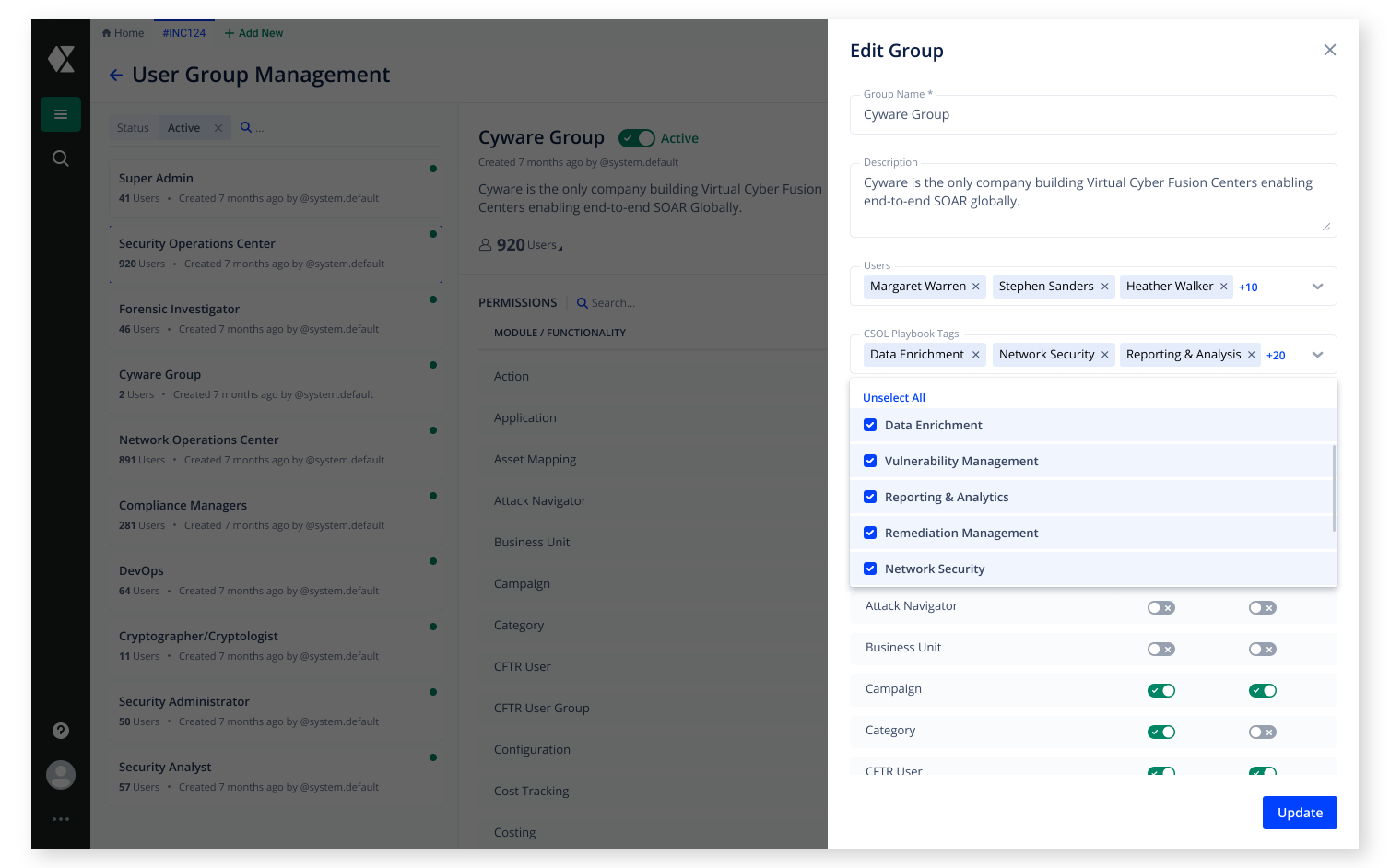
Task: Toggle Cyware Group Active status switch
Action: 637,138
